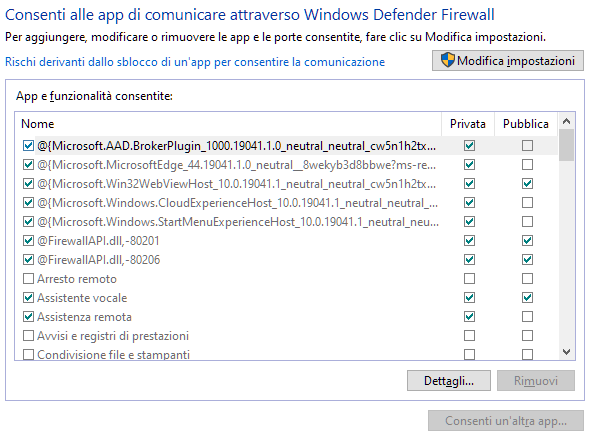Toggle Pubblica checkbox for Microsoft.AAD.BrokerPlugin

(527, 146)
